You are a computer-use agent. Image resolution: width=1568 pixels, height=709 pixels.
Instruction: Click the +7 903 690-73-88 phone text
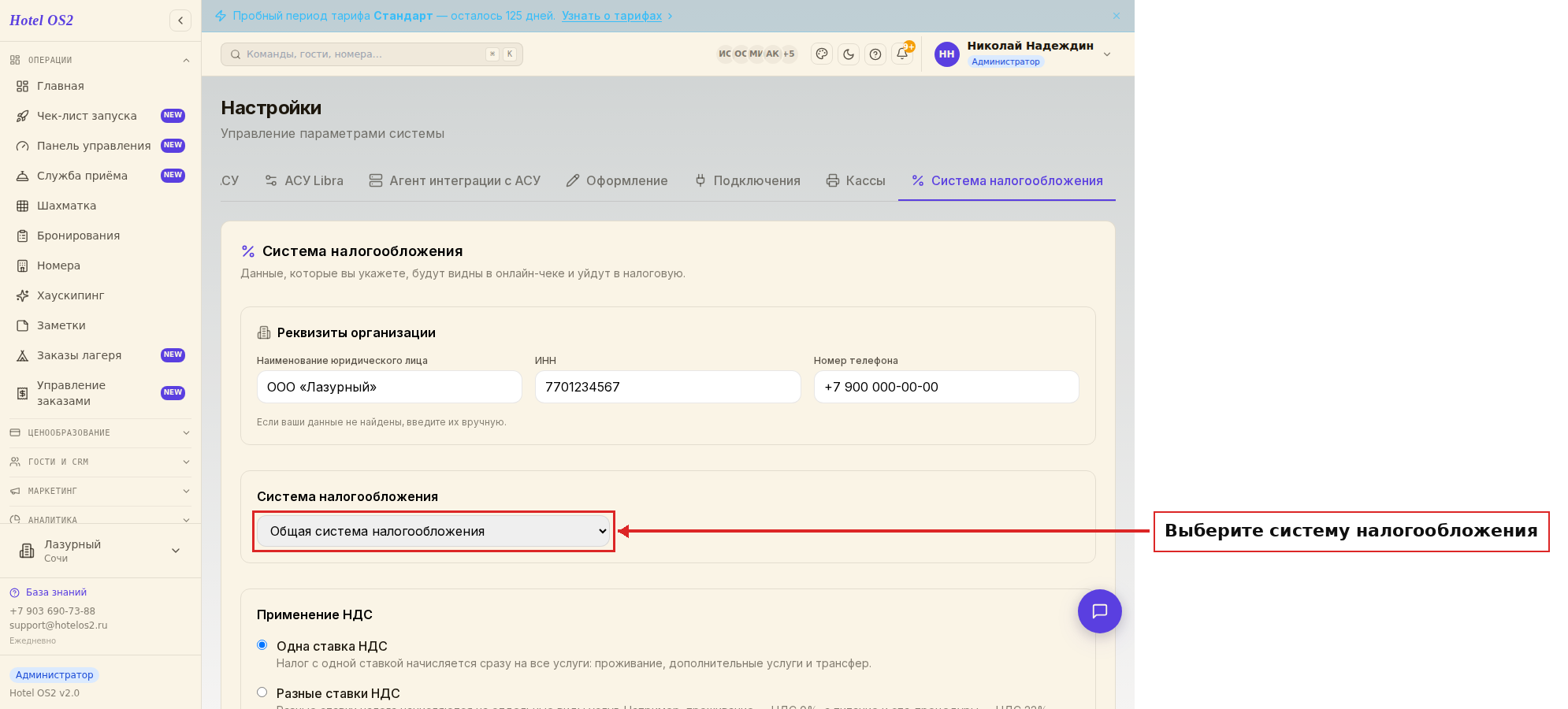pyautogui.click(x=52, y=611)
